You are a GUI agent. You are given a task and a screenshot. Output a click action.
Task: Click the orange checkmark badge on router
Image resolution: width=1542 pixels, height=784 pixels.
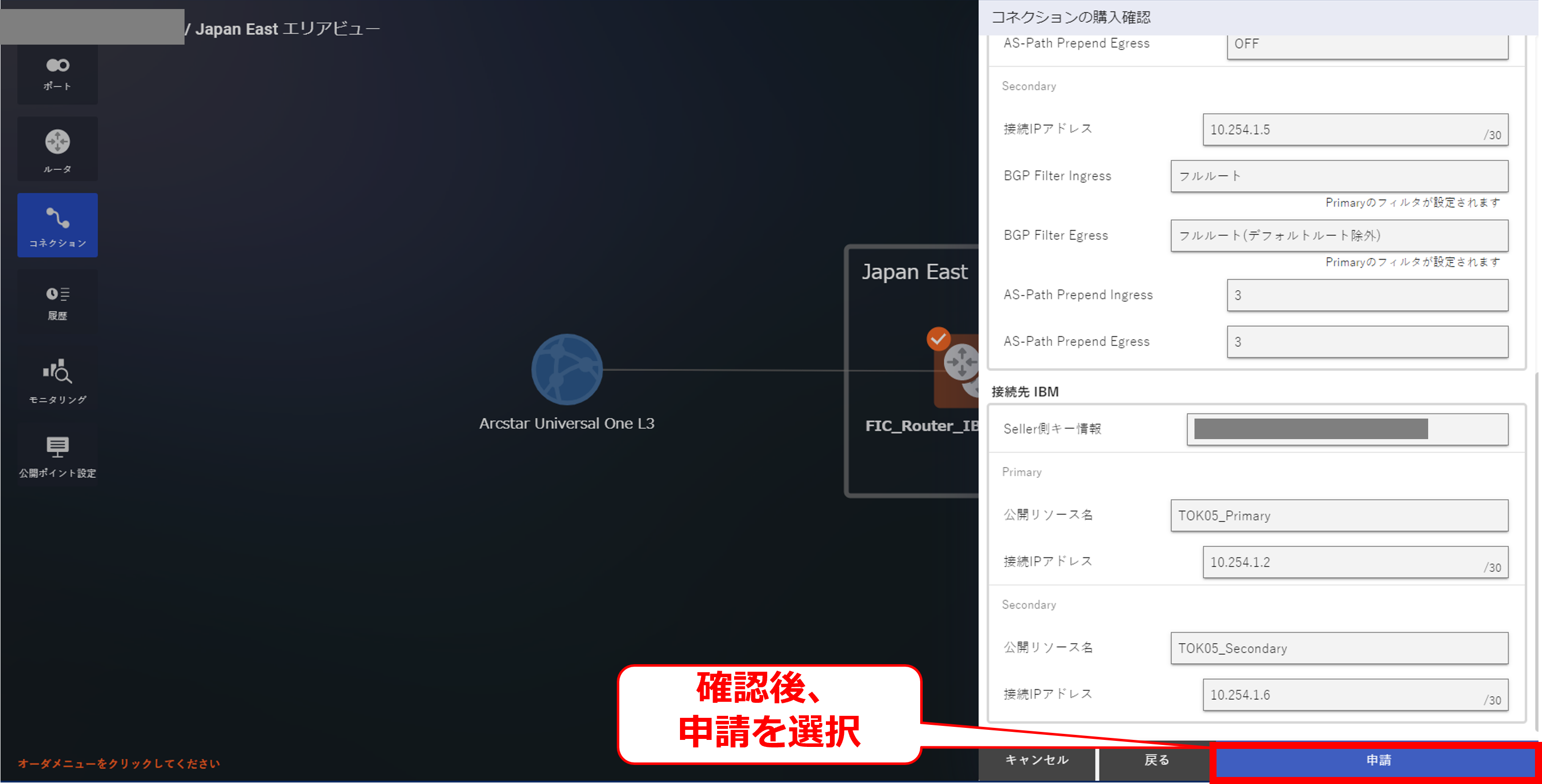click(x=938, y=339)
